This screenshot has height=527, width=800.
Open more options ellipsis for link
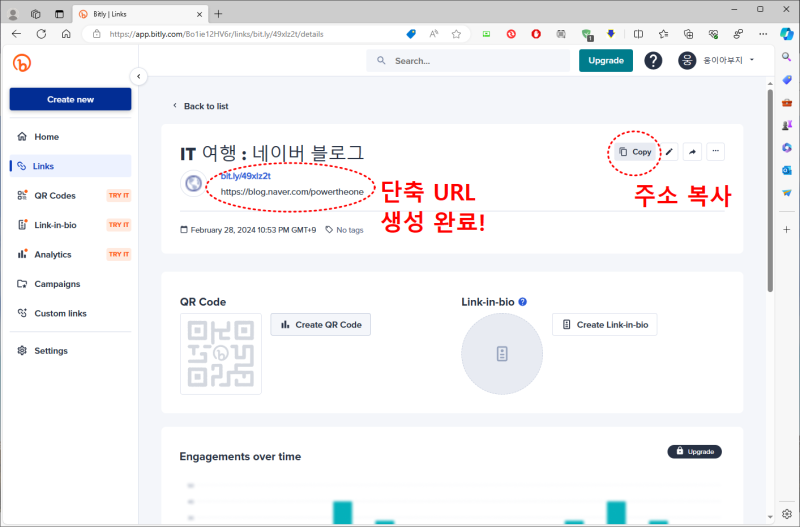tap(715, 152)
